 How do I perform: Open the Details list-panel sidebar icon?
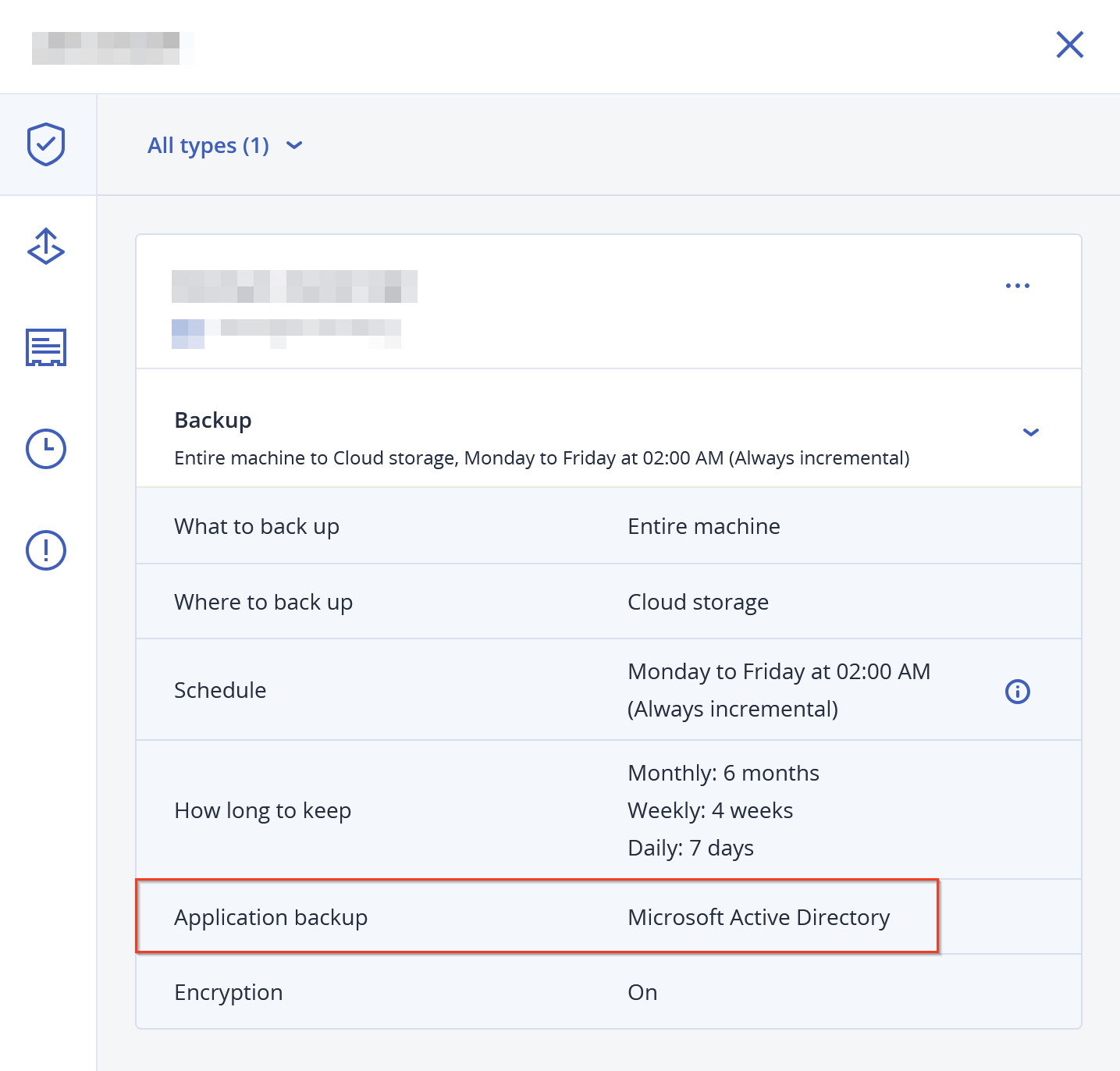(x=46, y=347)
